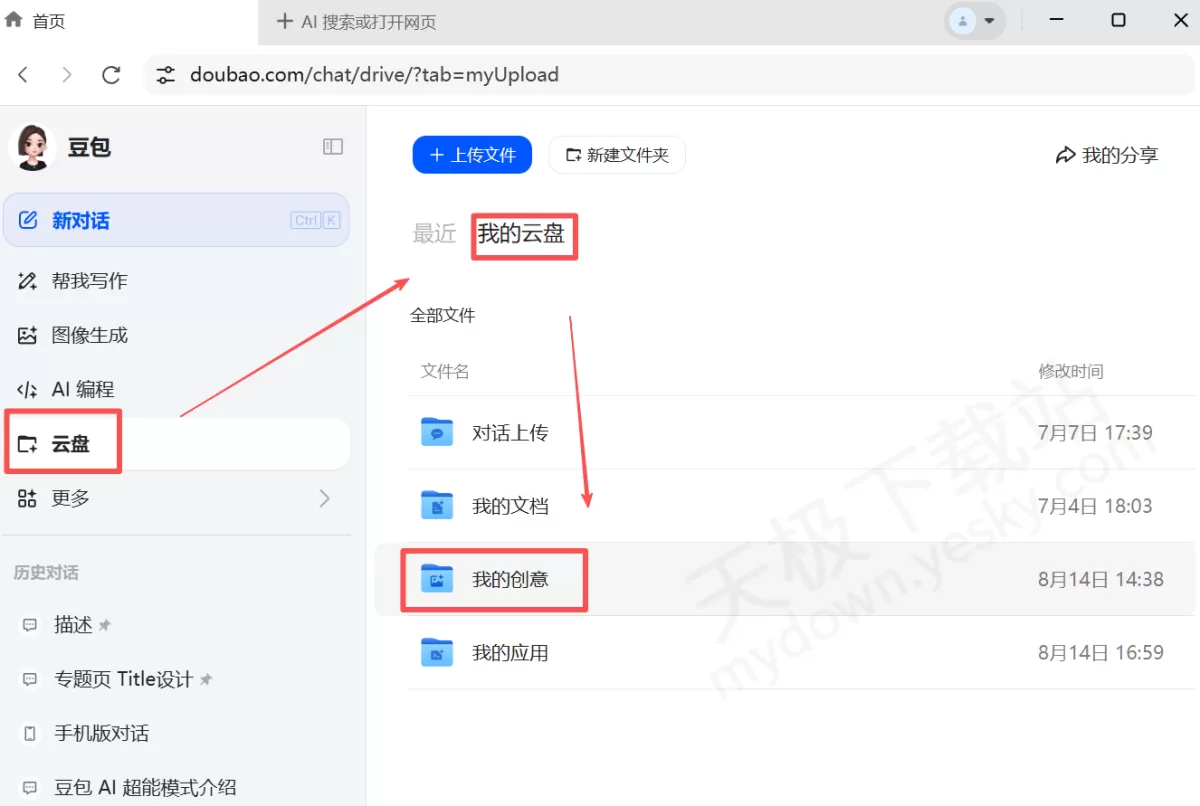The image size is (1200, 806).
Task: Open 更多 menu item
Action: pyautogui.click(x=176, y=498)
